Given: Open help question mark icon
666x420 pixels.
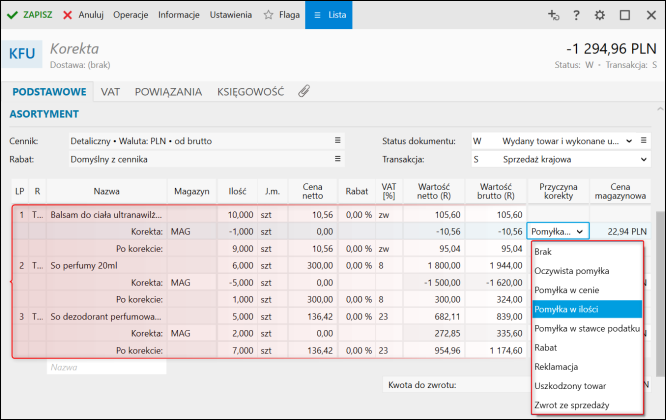Looking at the screenshot, I should coord(576,15).
